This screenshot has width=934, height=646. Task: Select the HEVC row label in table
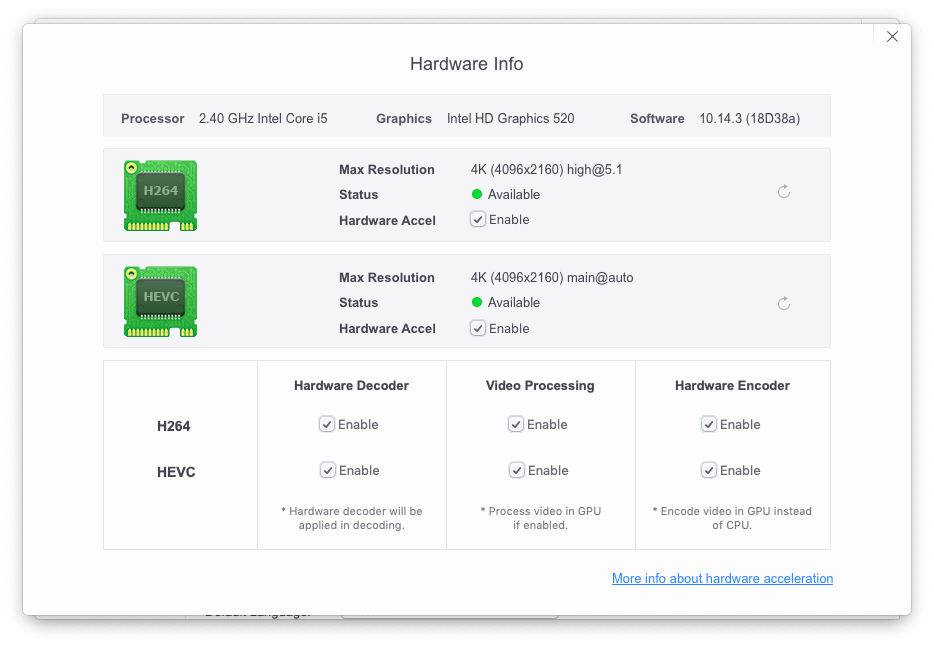pyautogui.click(x=176, y=472)
